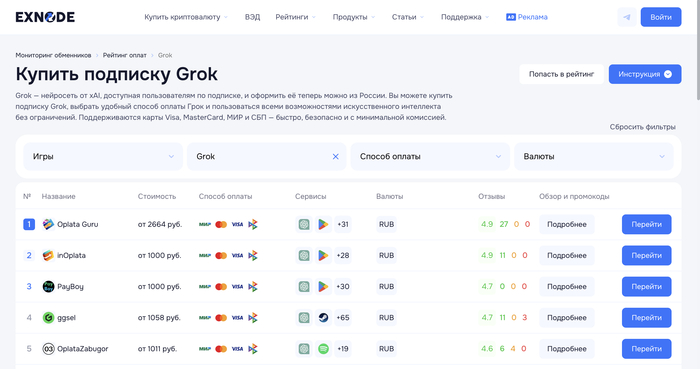The height and width of the screenshot is (369, 700).
Task: Click the Стоимость column header
Action: (x=157, y=196)
